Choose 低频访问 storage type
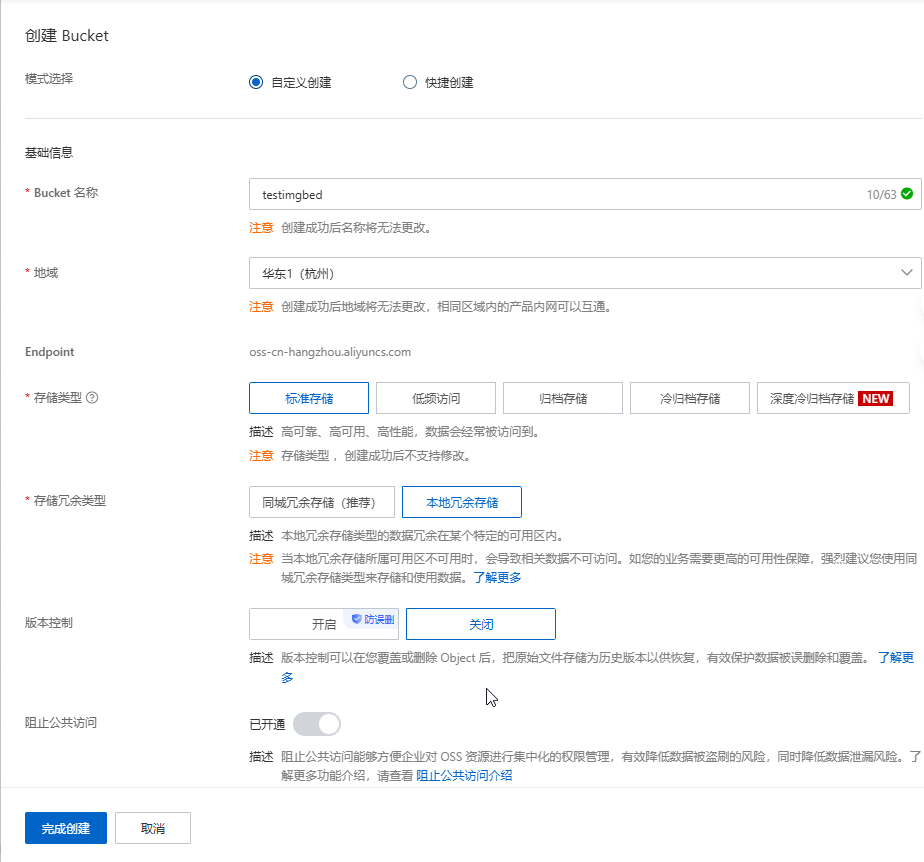The height and width of the screenshot is (862, 924). 436,398
